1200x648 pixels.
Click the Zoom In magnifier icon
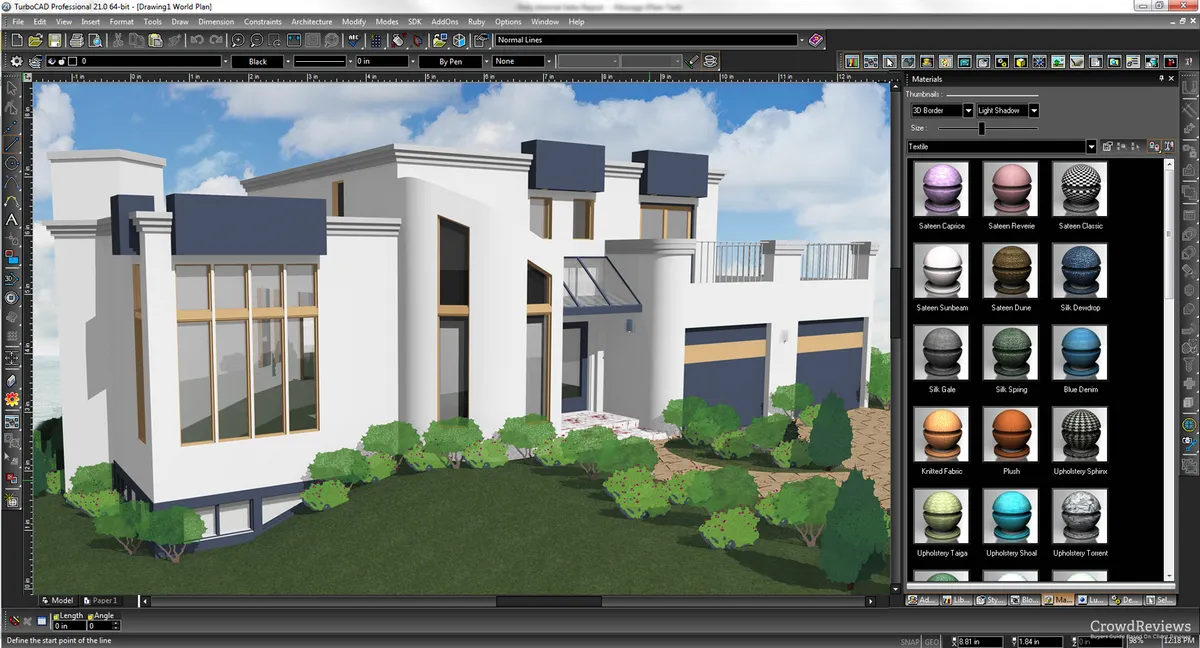tap(238, 40)
